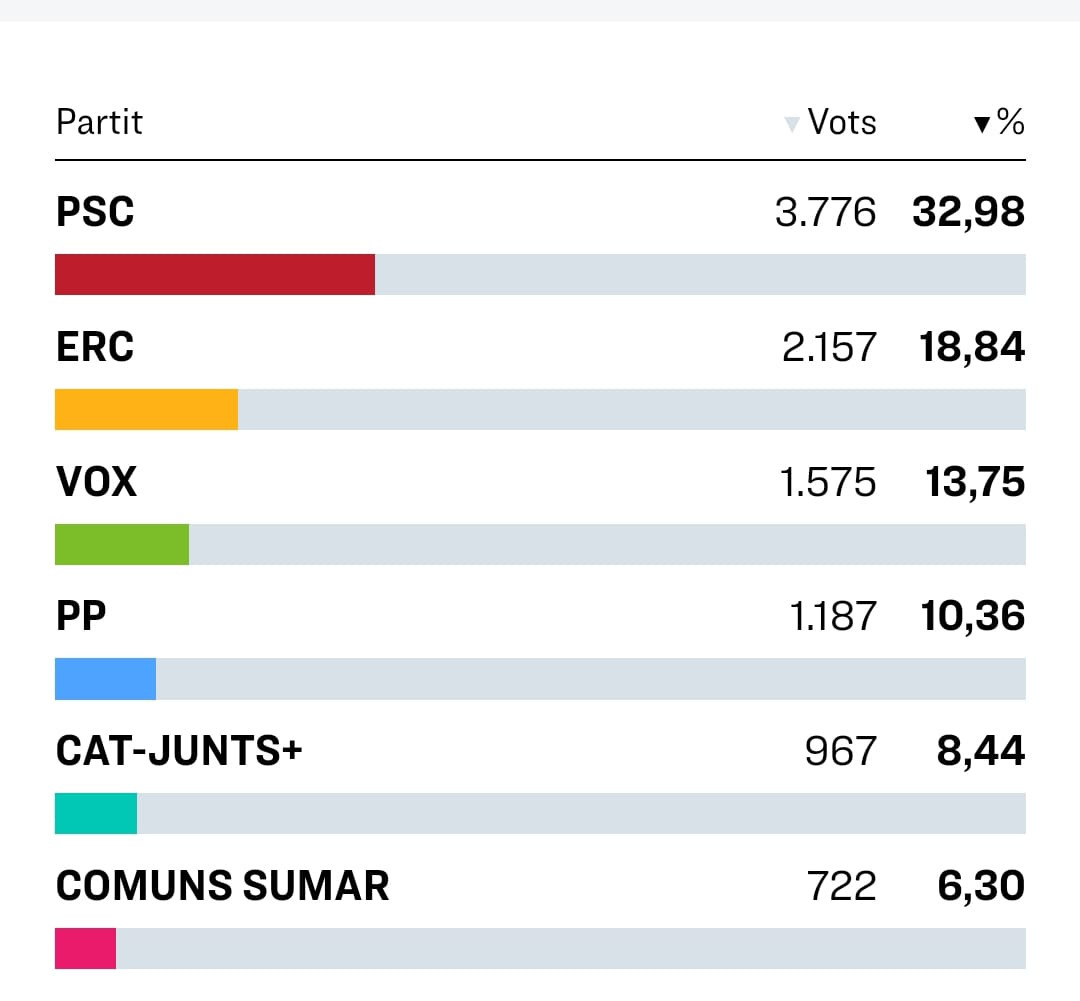Select the VOX party row label
Image resolution: width=1080 pixels, height=1001 pixels.
click(96, 481)
